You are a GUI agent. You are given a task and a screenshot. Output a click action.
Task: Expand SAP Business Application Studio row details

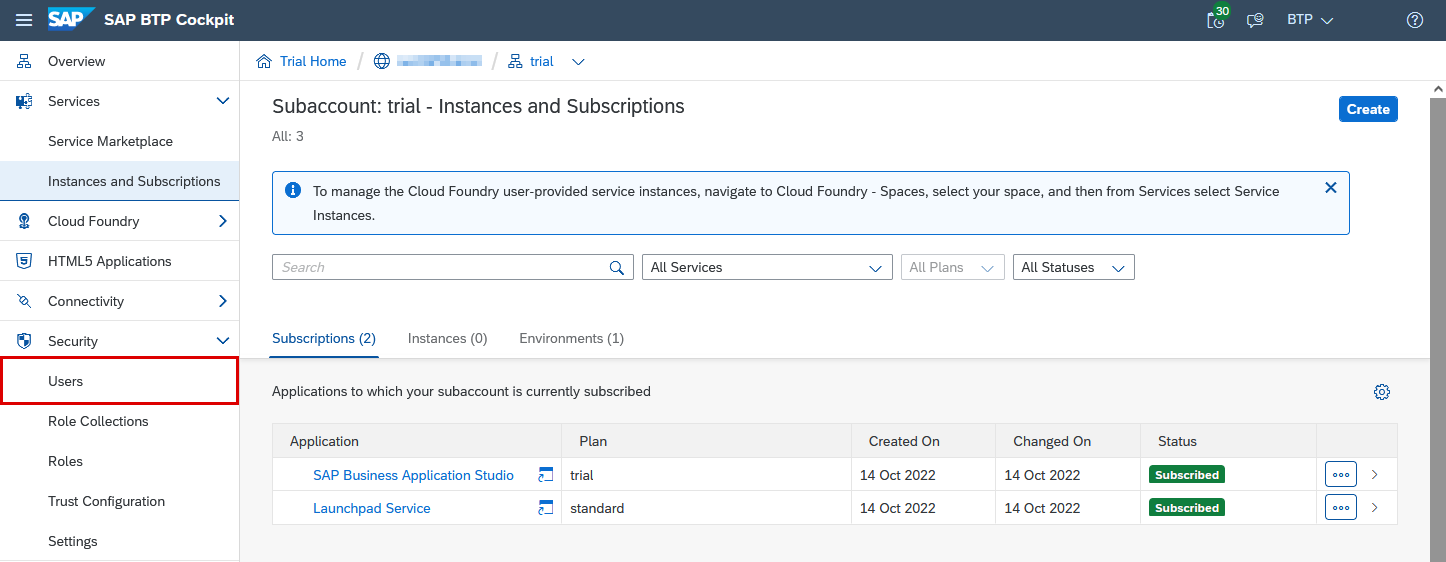pyautogui.click(x=1375, y=475)
